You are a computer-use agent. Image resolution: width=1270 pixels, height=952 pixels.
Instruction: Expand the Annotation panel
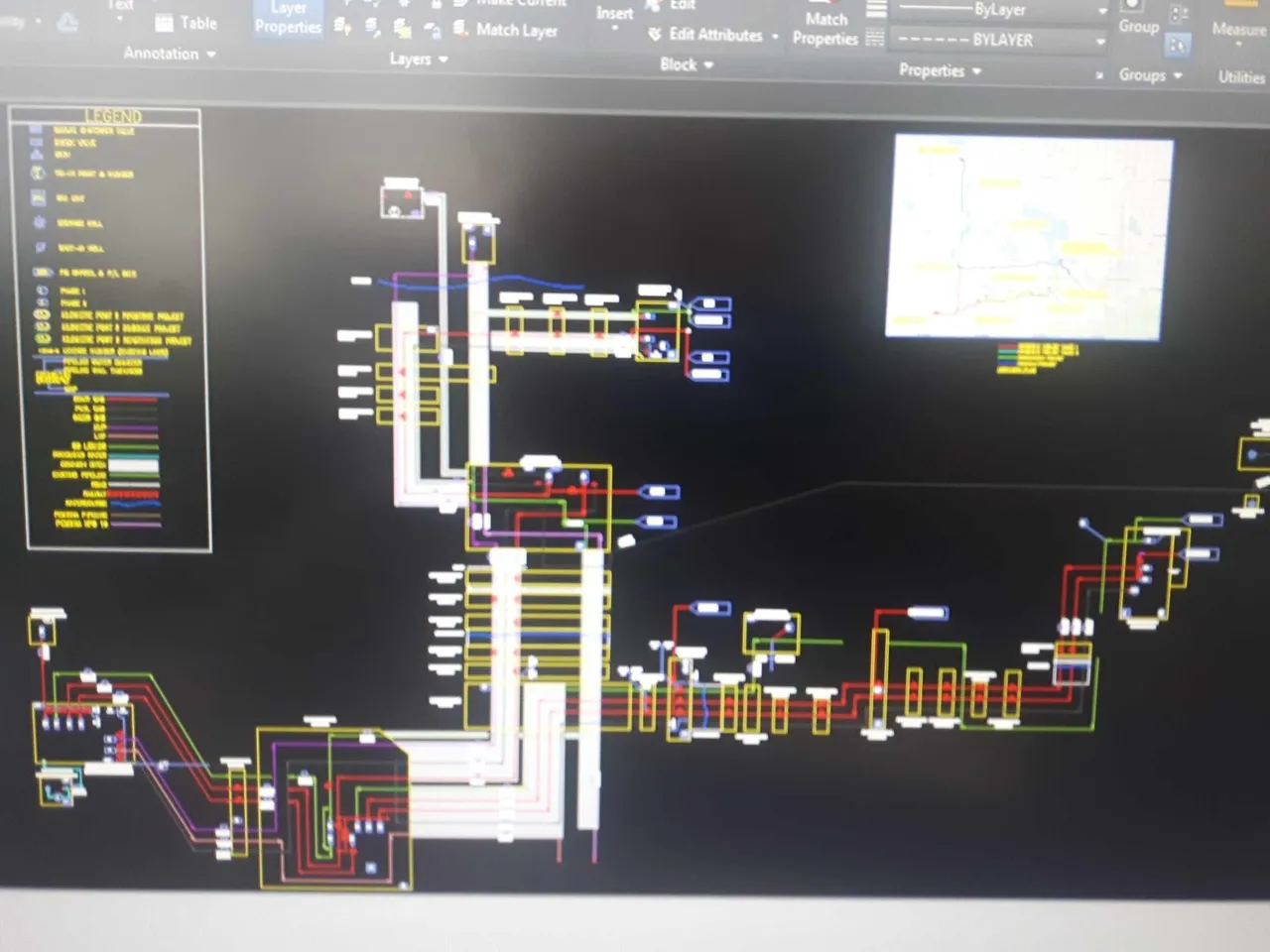pos(170,54)
